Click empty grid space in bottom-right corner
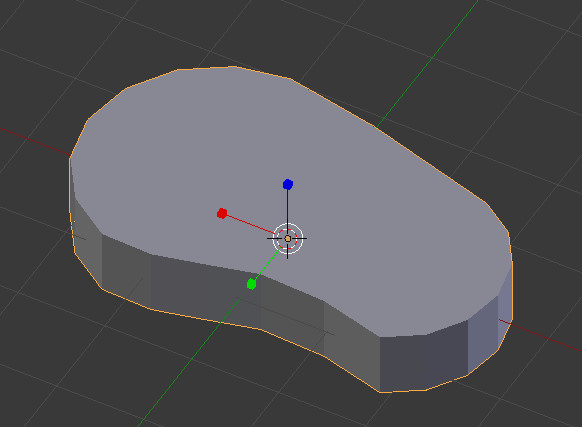582x427 pixels. 538,394
